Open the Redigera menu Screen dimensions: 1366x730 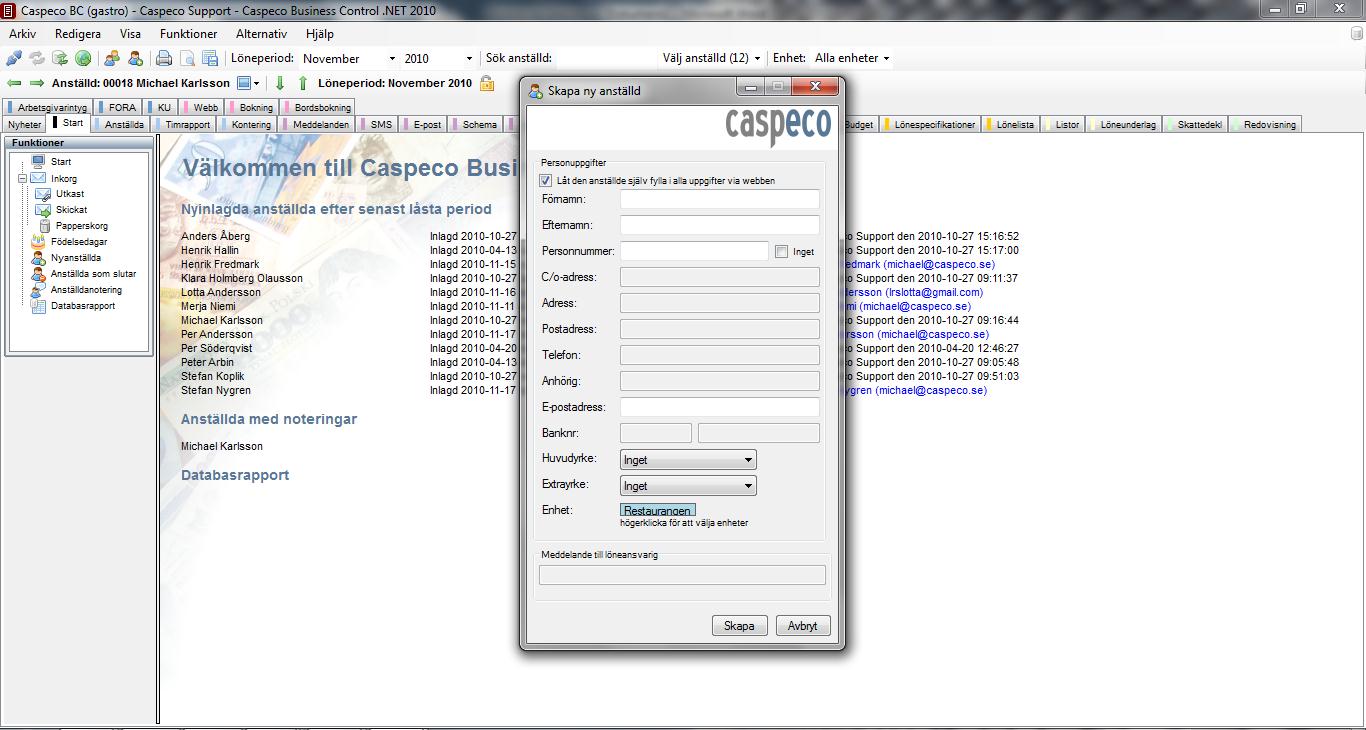pyautogui.click(x=78, y=34)
